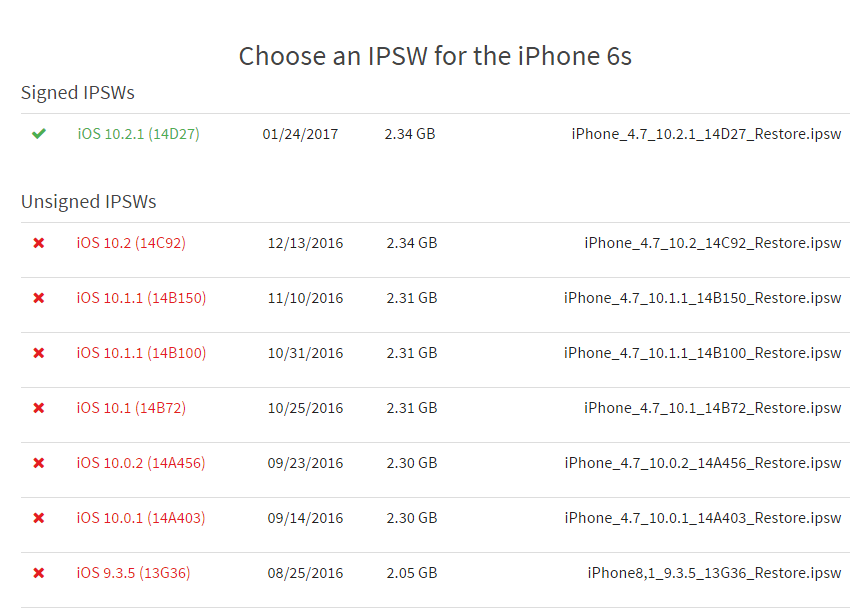
Task: Click the red X beside iOS 9.3.5 (13G36)
Action: 39,573
